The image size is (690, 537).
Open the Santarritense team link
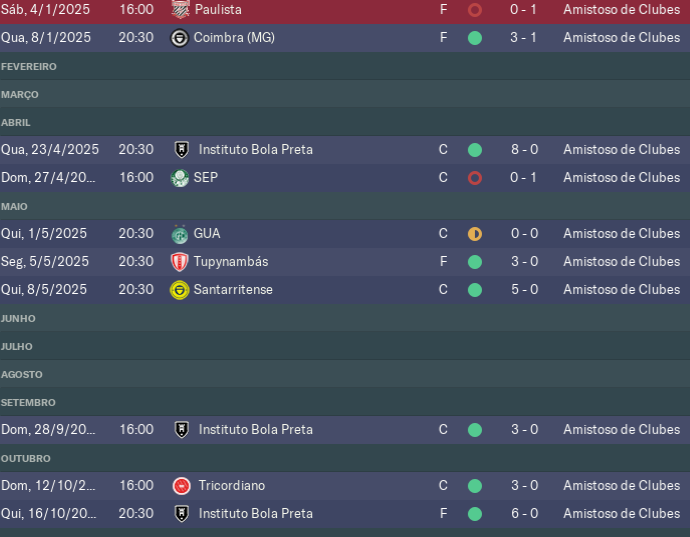(x=233, y=290)
